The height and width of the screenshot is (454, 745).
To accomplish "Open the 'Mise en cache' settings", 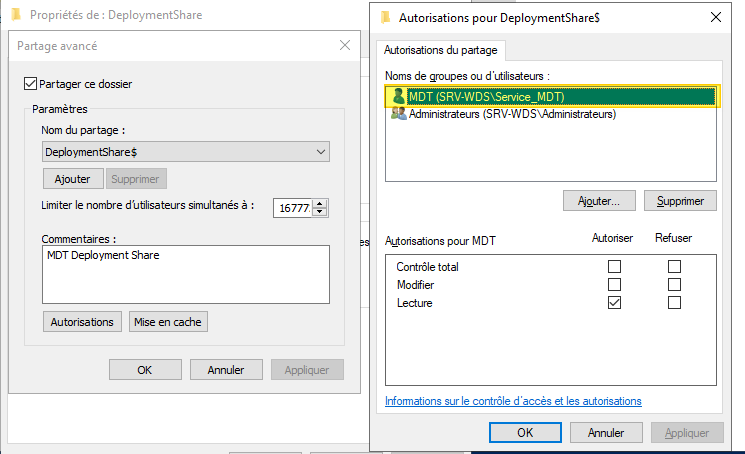I will [168, 322].
